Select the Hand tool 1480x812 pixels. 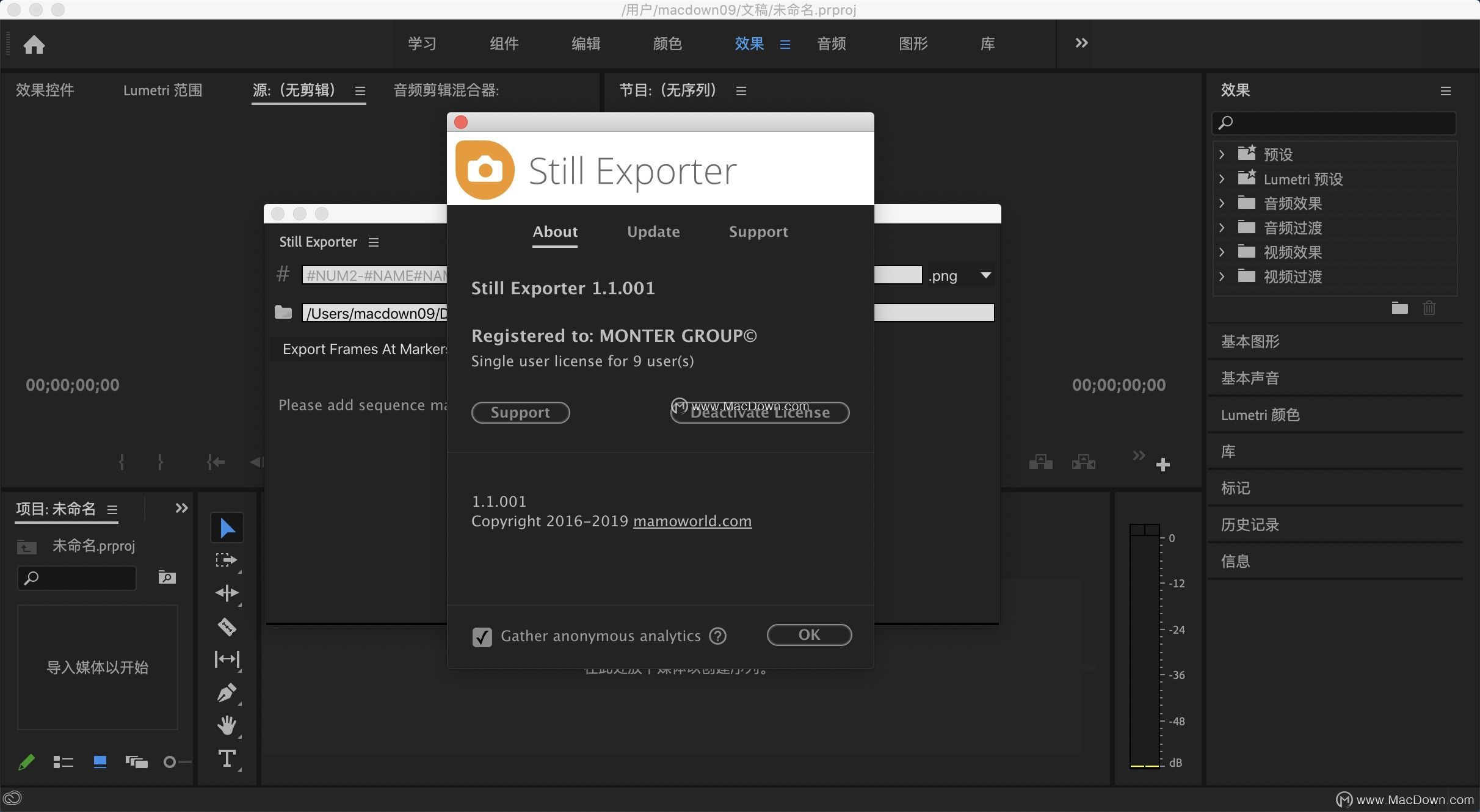point(227,725)
